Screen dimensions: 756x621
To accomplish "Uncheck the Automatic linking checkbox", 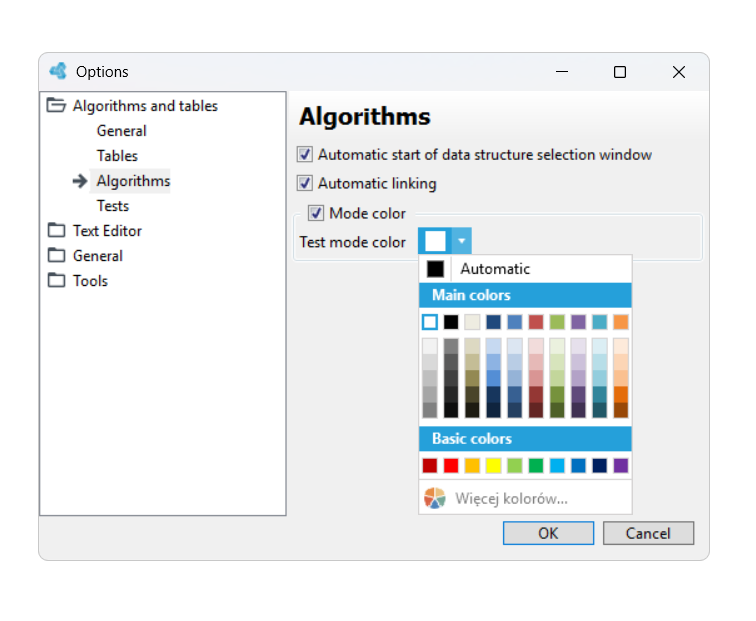I will tap(305, 183).
